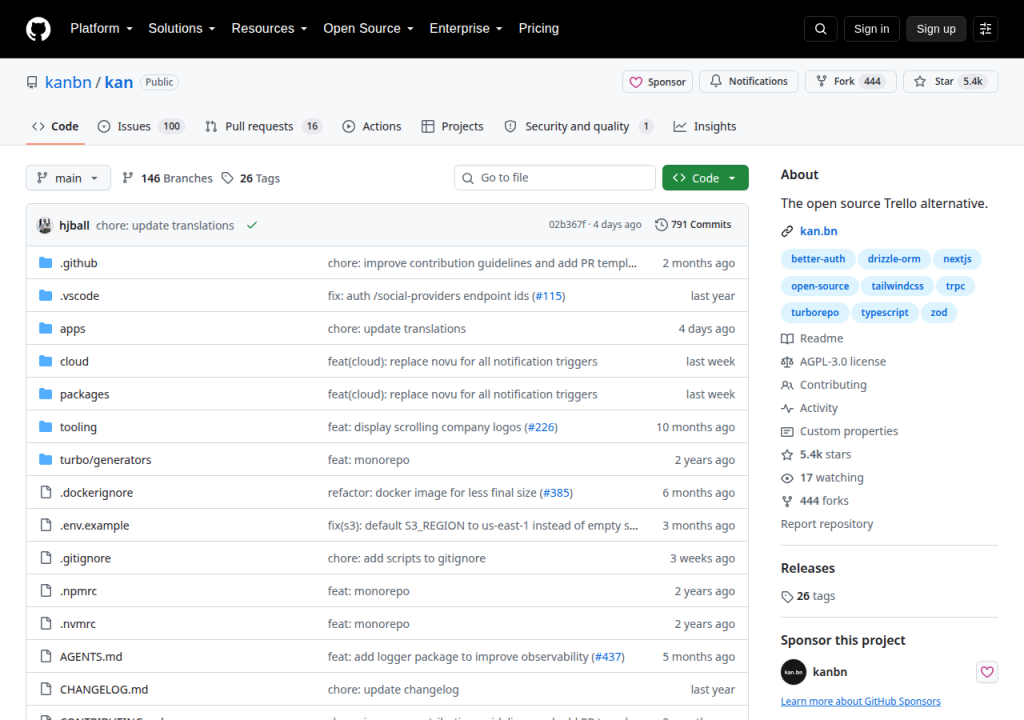Click the Readme book icon

point(787,338)
